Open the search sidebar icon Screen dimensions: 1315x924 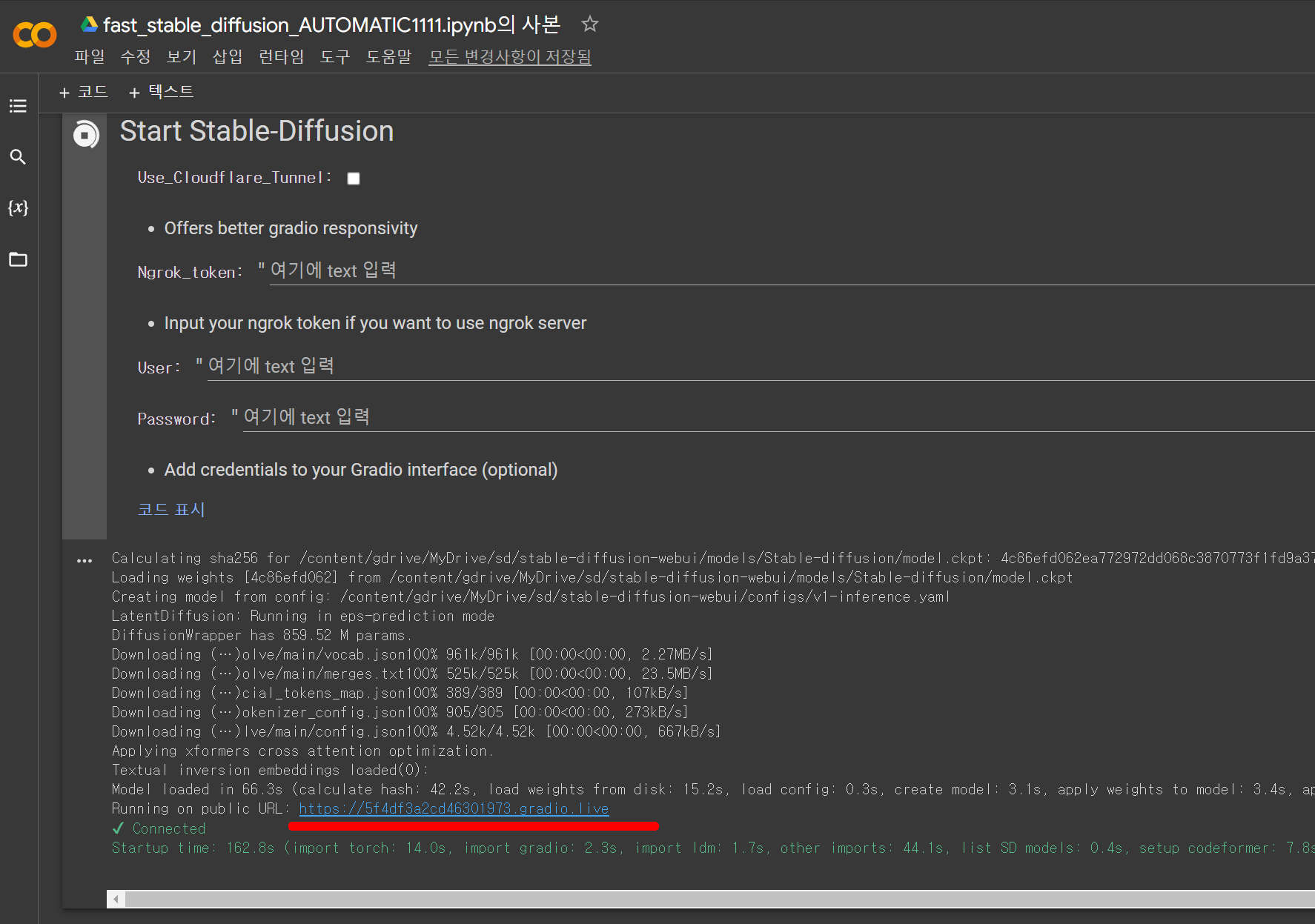18,156
